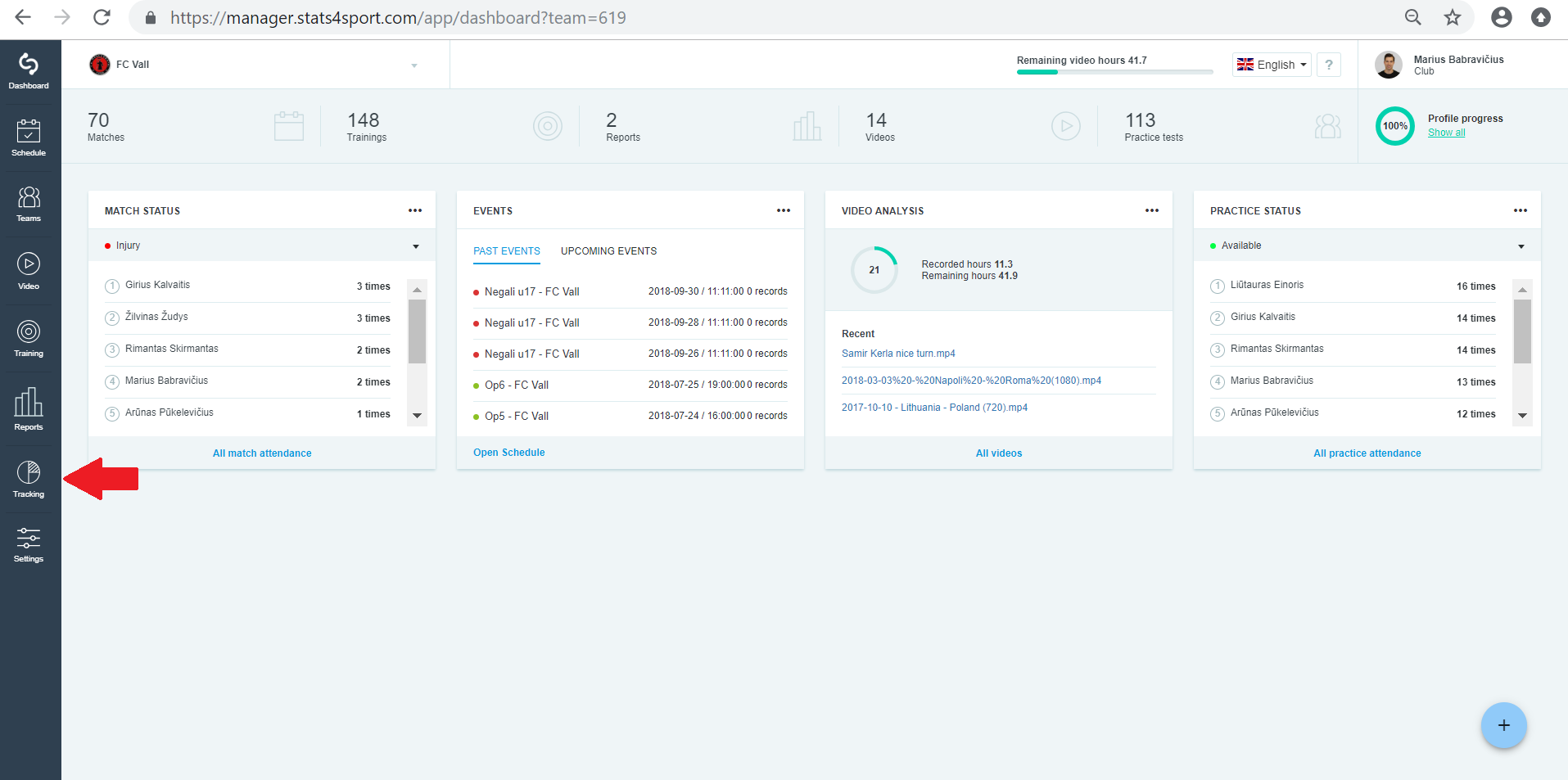Click the 70 Matches stat card

(197, 127)
